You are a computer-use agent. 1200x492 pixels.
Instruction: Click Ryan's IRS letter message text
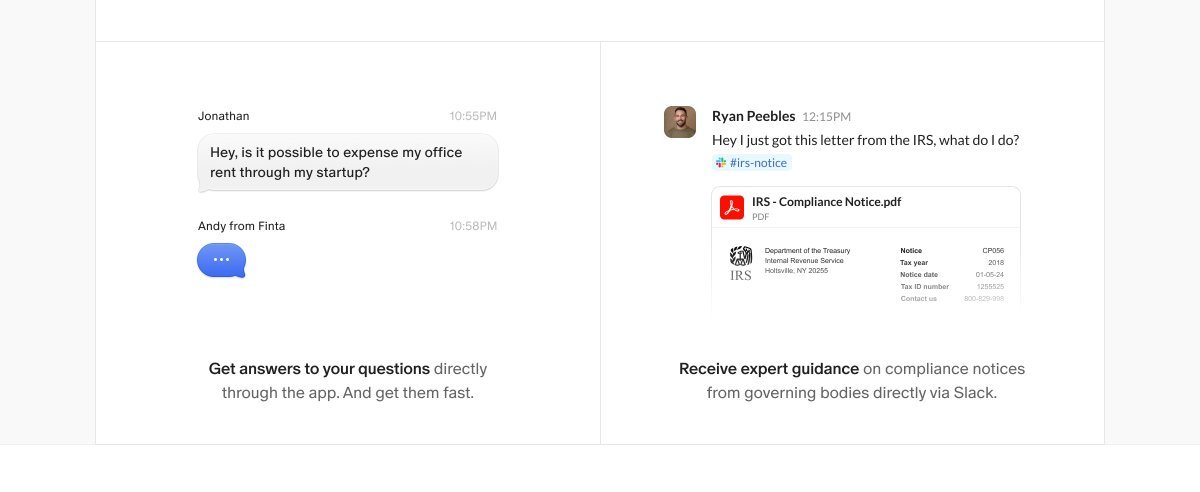pos(865,140)
